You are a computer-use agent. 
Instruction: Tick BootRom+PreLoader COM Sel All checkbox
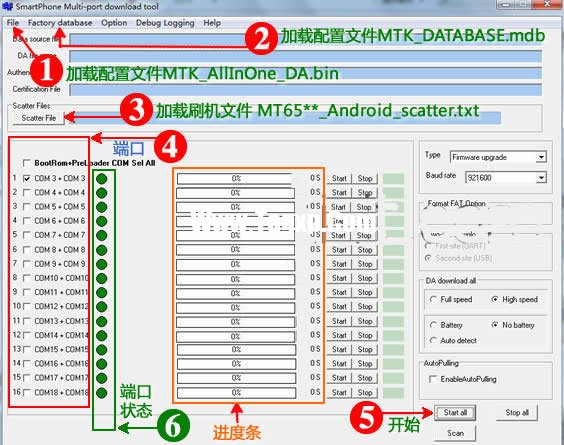pyautogui.click(x=27, y=163)
